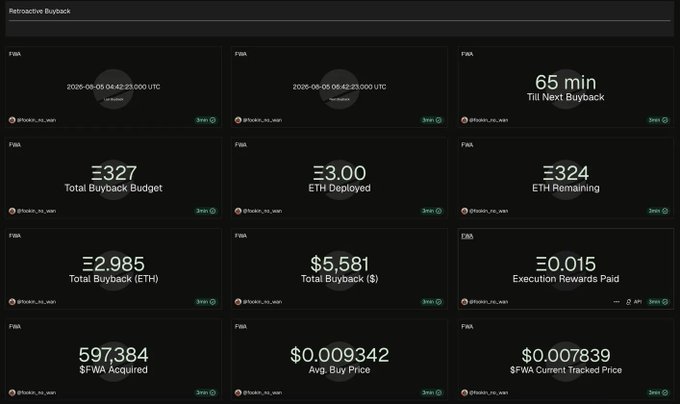Click the avatar on the Avg. Buy Price card
The image size is (680, 404).
coord(238,393)
